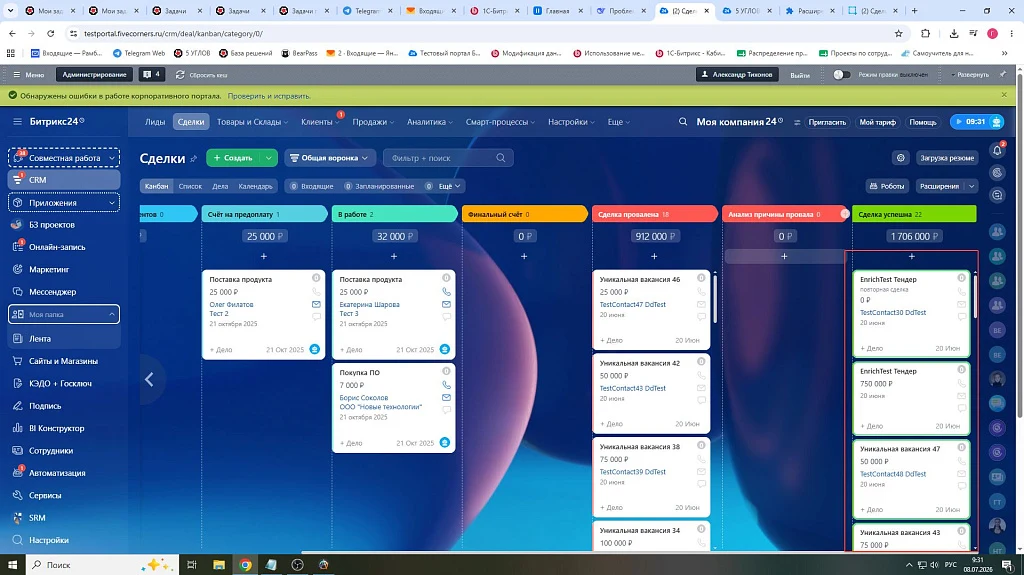Click the Сделка успешна green stage header
The image size is (1024, 575).
(x=914, y=214)
